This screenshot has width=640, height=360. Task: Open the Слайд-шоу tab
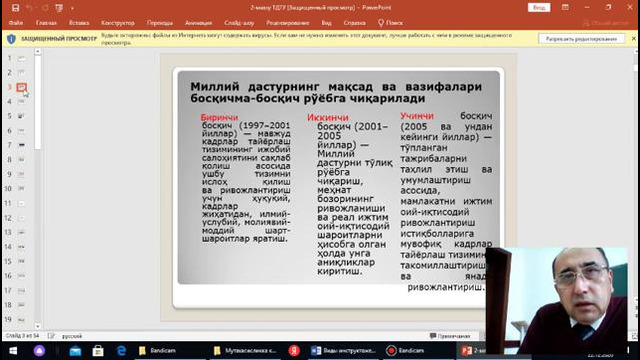pos(239,23)
